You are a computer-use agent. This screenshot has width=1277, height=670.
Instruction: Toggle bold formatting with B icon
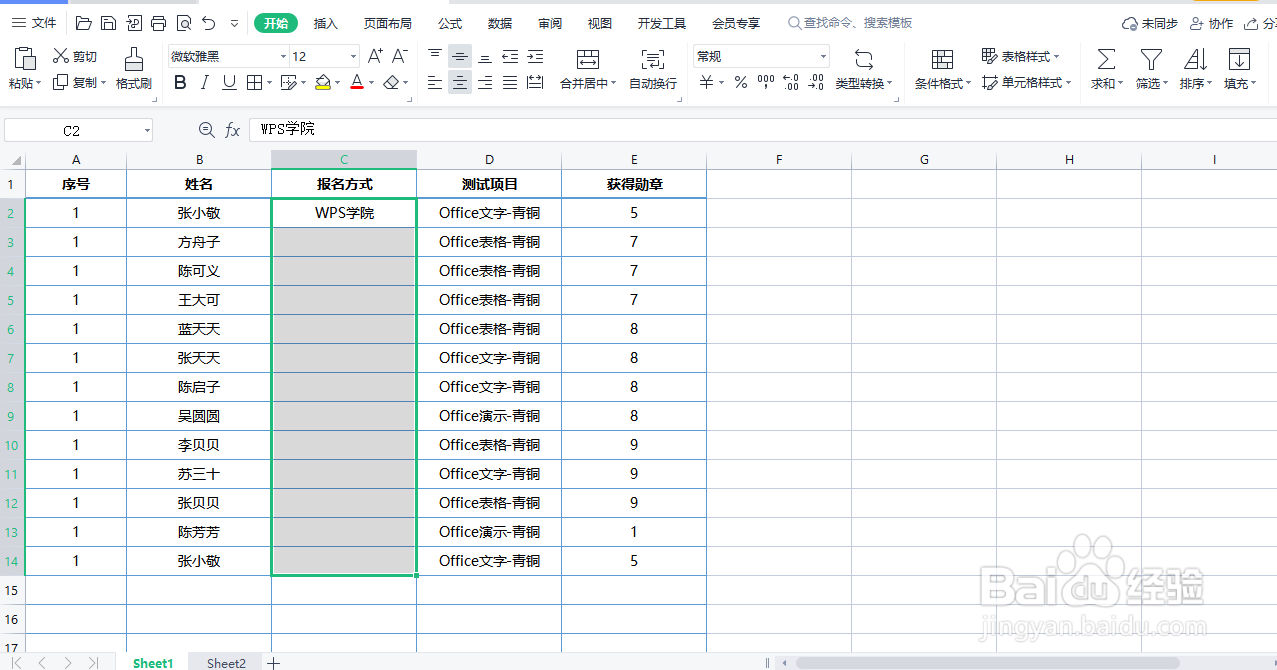pyautogui.click(x=180, y=83)
